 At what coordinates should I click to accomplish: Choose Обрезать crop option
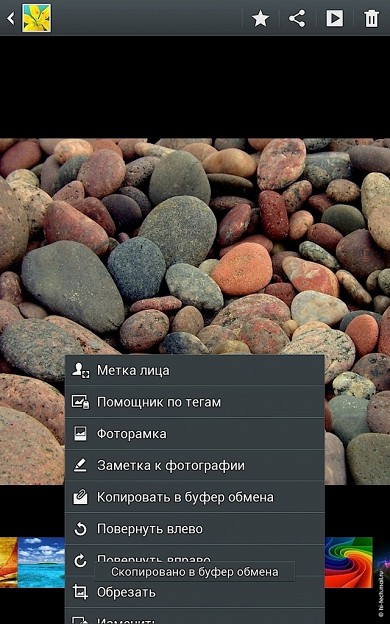point(195,593)
